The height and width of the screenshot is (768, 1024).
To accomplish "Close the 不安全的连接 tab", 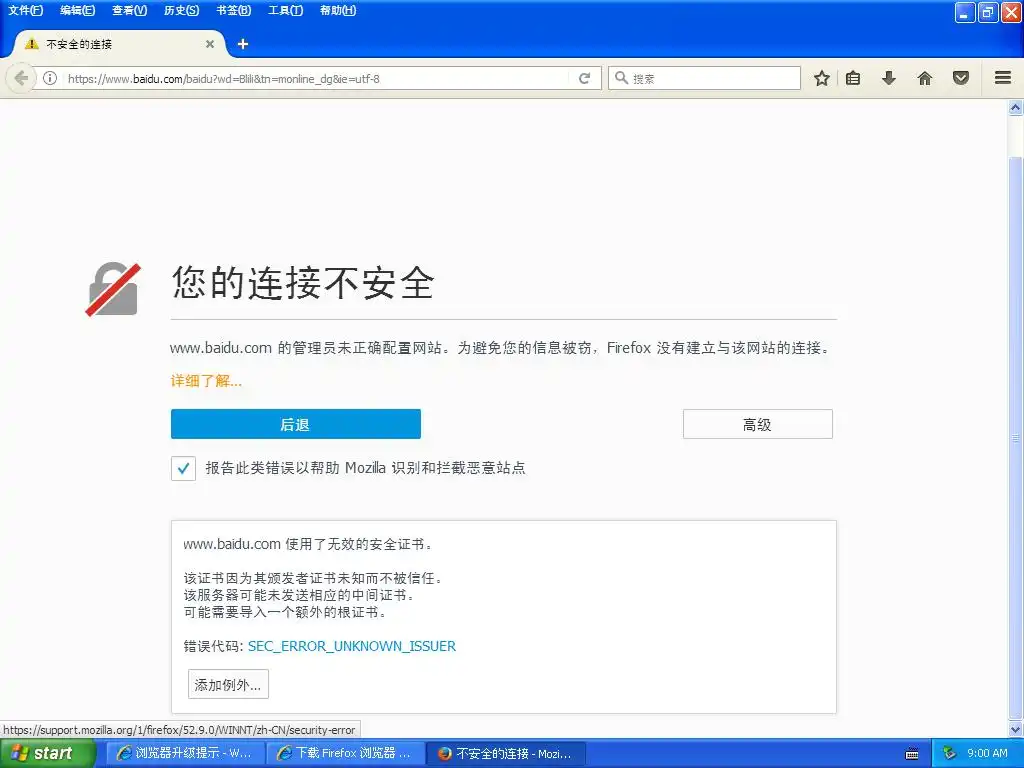I will pyautogui.click(x=210, y=44).
